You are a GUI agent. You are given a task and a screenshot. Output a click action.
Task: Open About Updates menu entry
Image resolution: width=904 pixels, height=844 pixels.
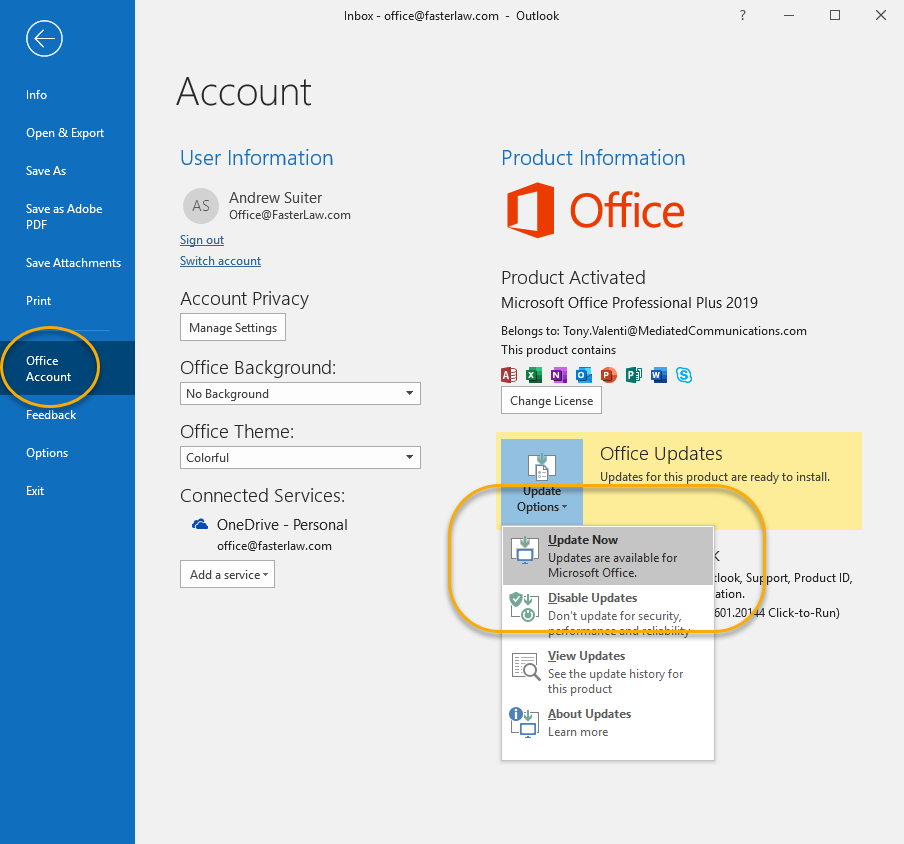(608, 723)
